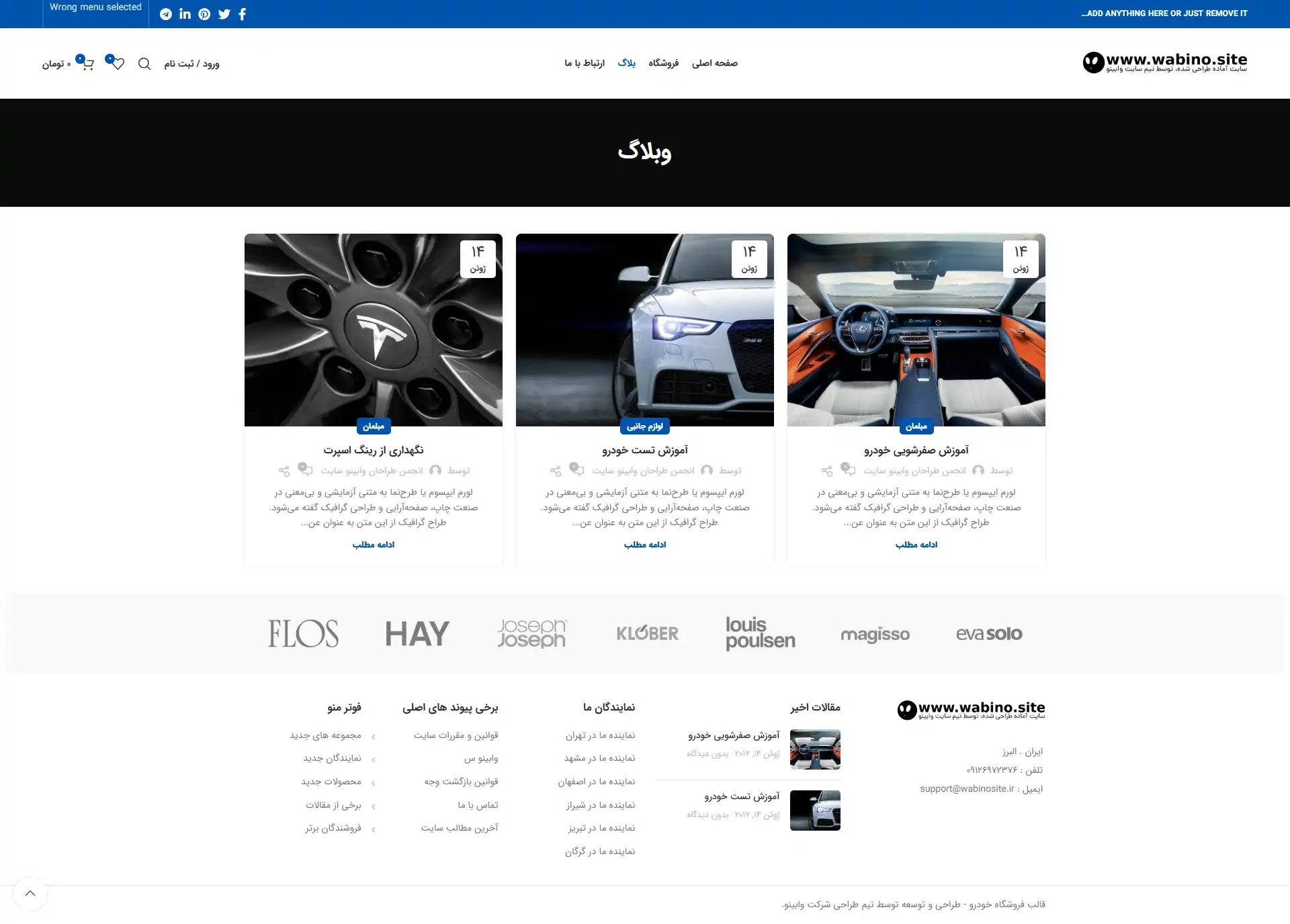
Task: Open the shopping cart icon
Action: (x=85, y=62)
